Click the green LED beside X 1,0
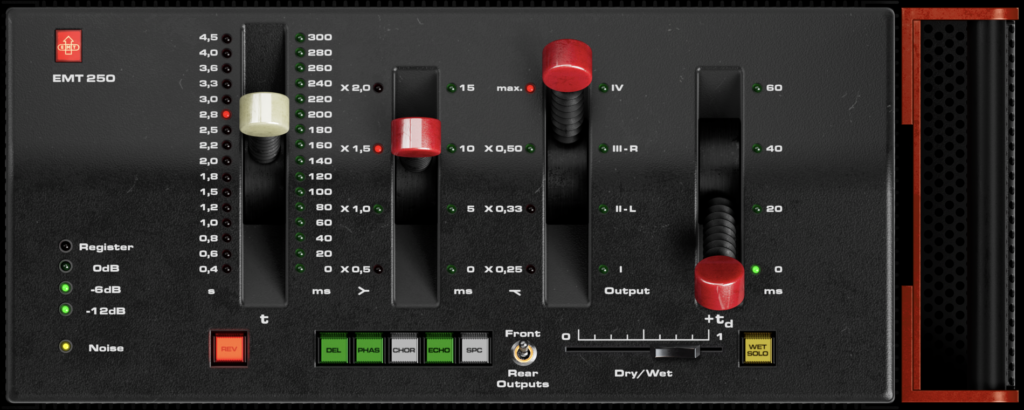The image size is (1024, 410). click(378, 209)
